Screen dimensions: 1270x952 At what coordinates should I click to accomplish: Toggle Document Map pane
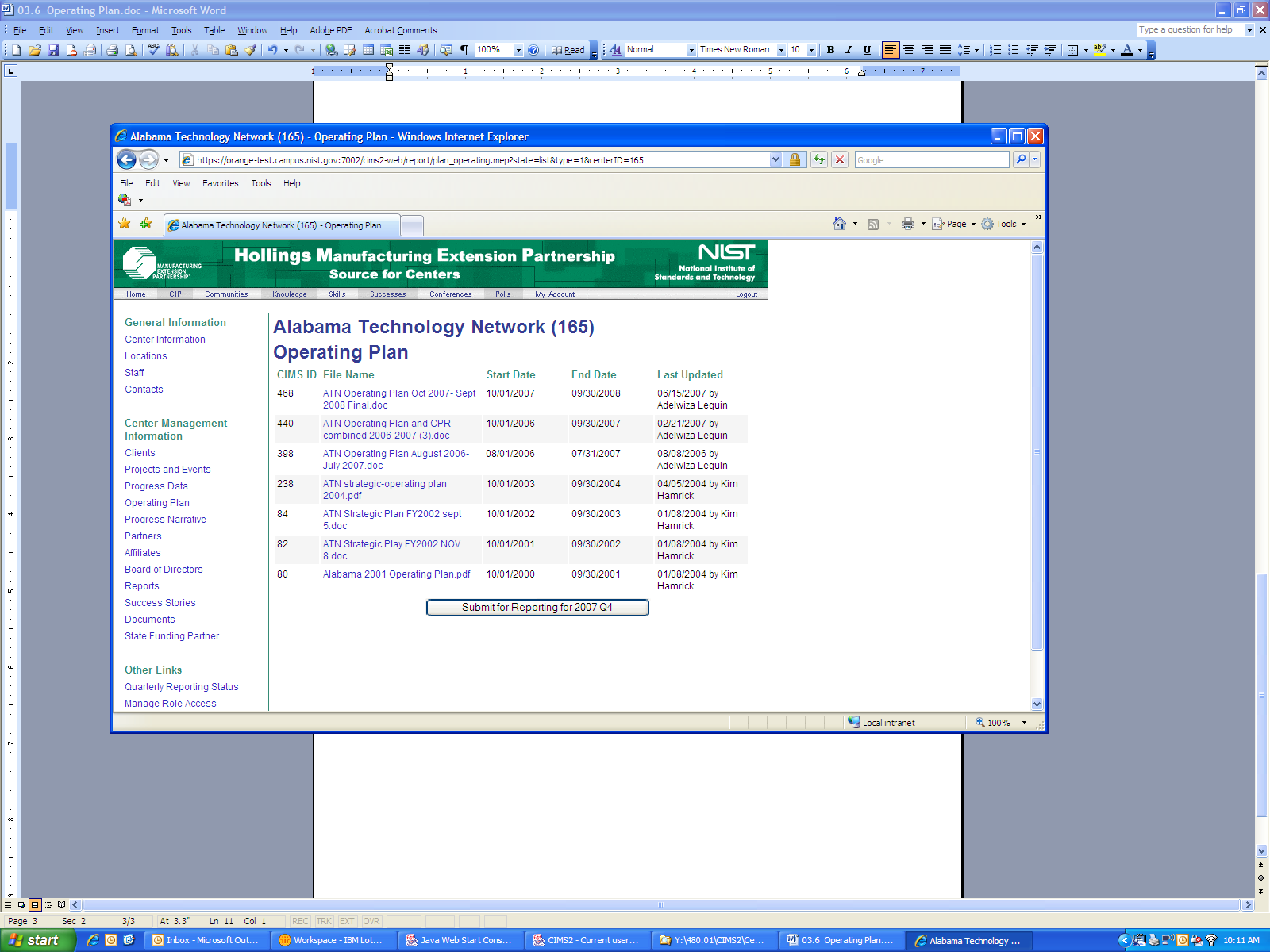pyautogui.click(x=446, y=50)
